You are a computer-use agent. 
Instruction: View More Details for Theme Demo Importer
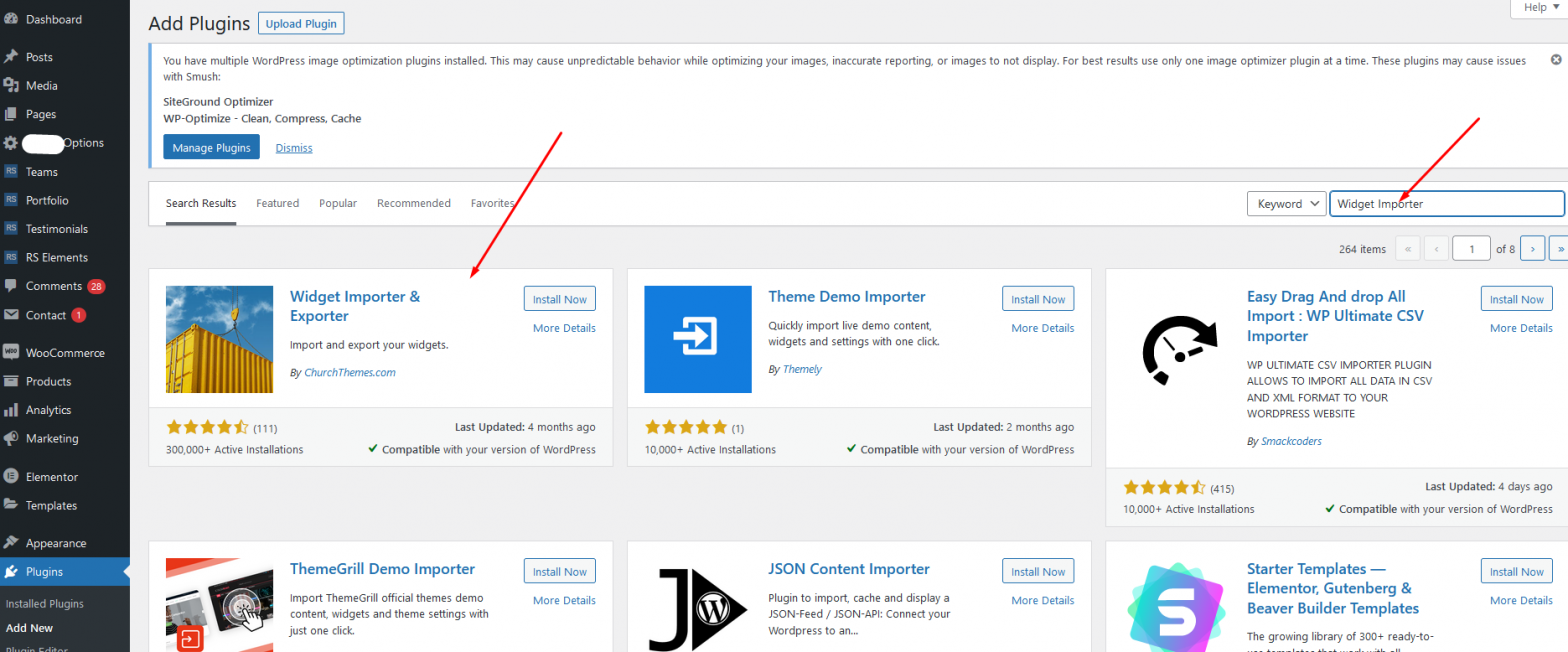1043,328
